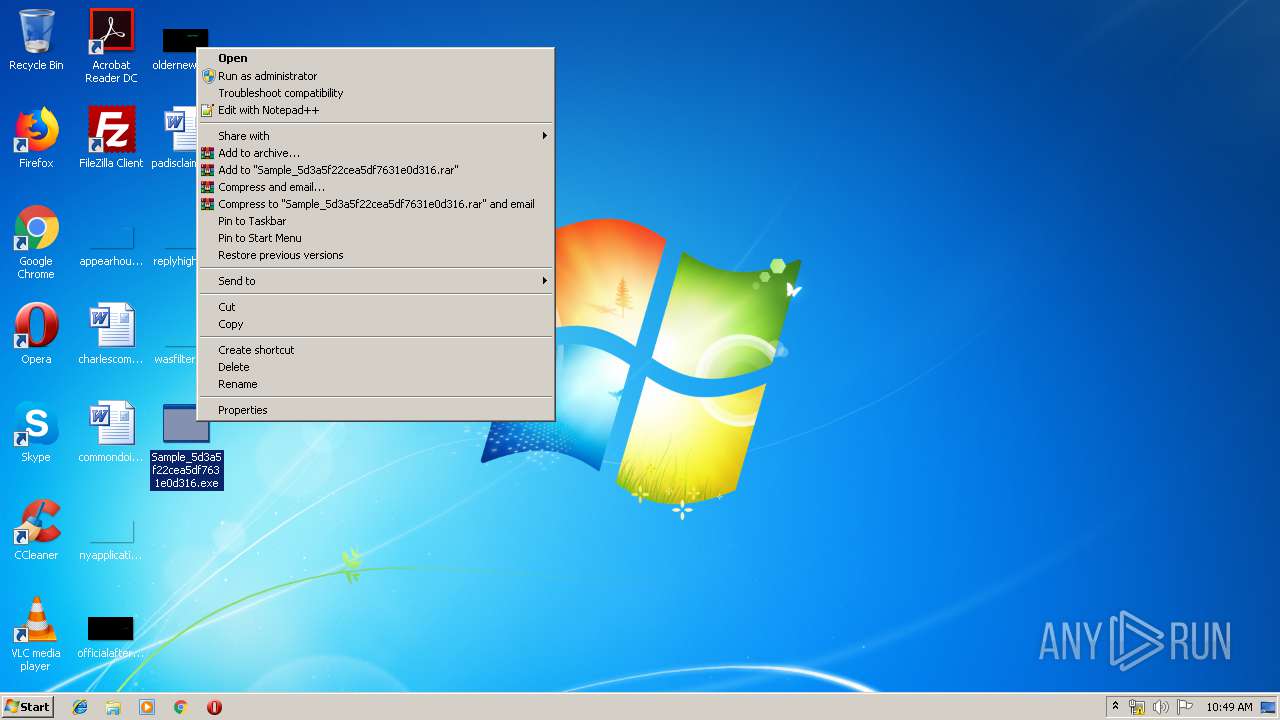Select the Firefox desktop shortcut
The image size is (1280, 720).
pyautogui.click(x=36, y=138)
